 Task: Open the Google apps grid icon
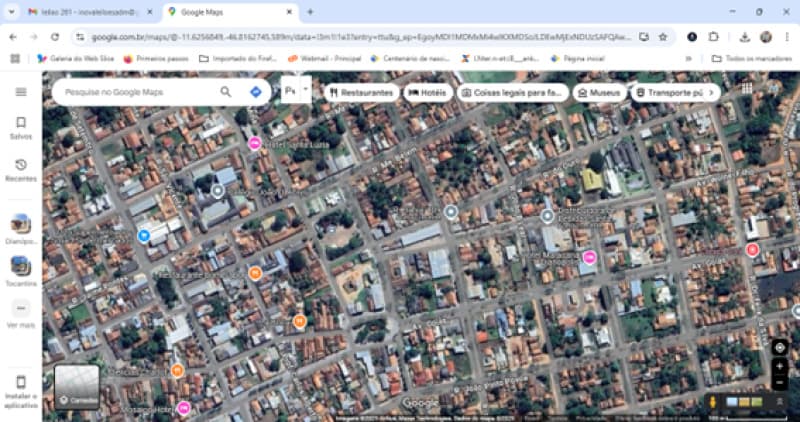747,88
